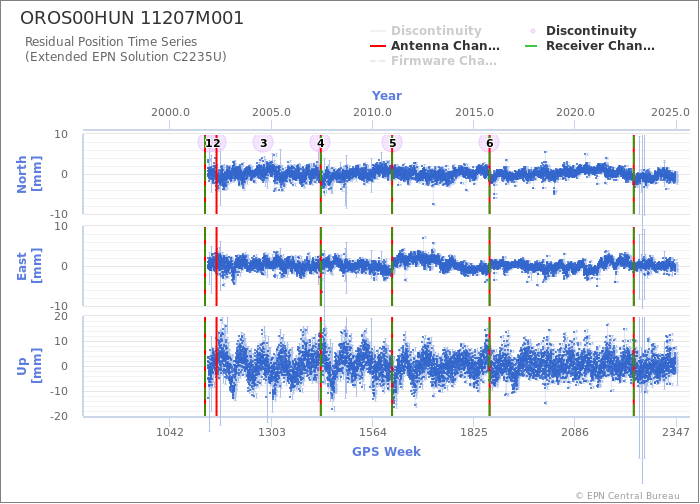The width and height of the screenshot is (700, 504).
Task: Click the 2020.0 year tick label
Action: tap(575, 112)
